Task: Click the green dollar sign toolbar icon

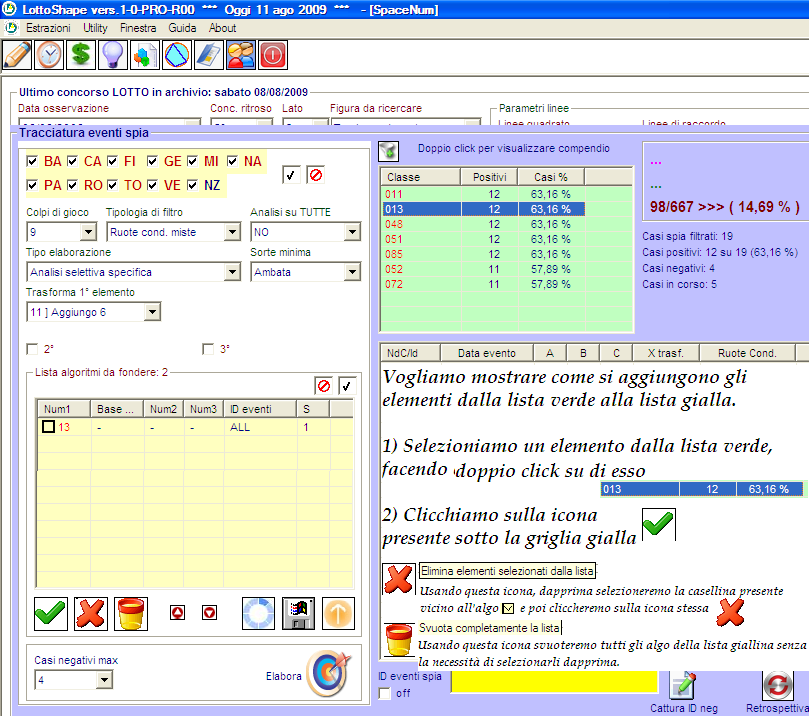Action: click(81, 55)
